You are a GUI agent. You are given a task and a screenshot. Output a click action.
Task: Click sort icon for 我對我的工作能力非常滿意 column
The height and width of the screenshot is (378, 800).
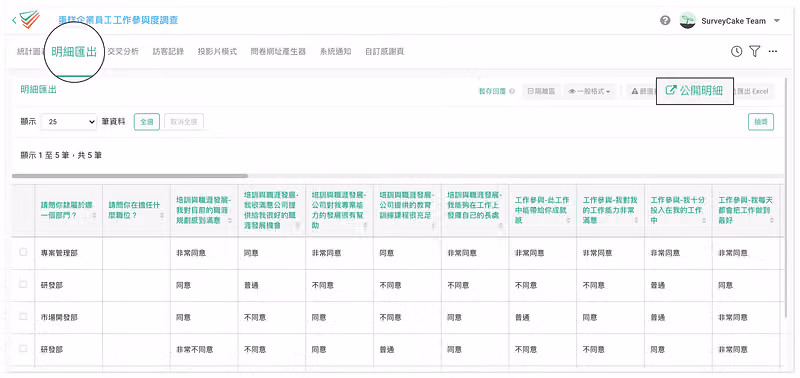click(x=637, y=220)
